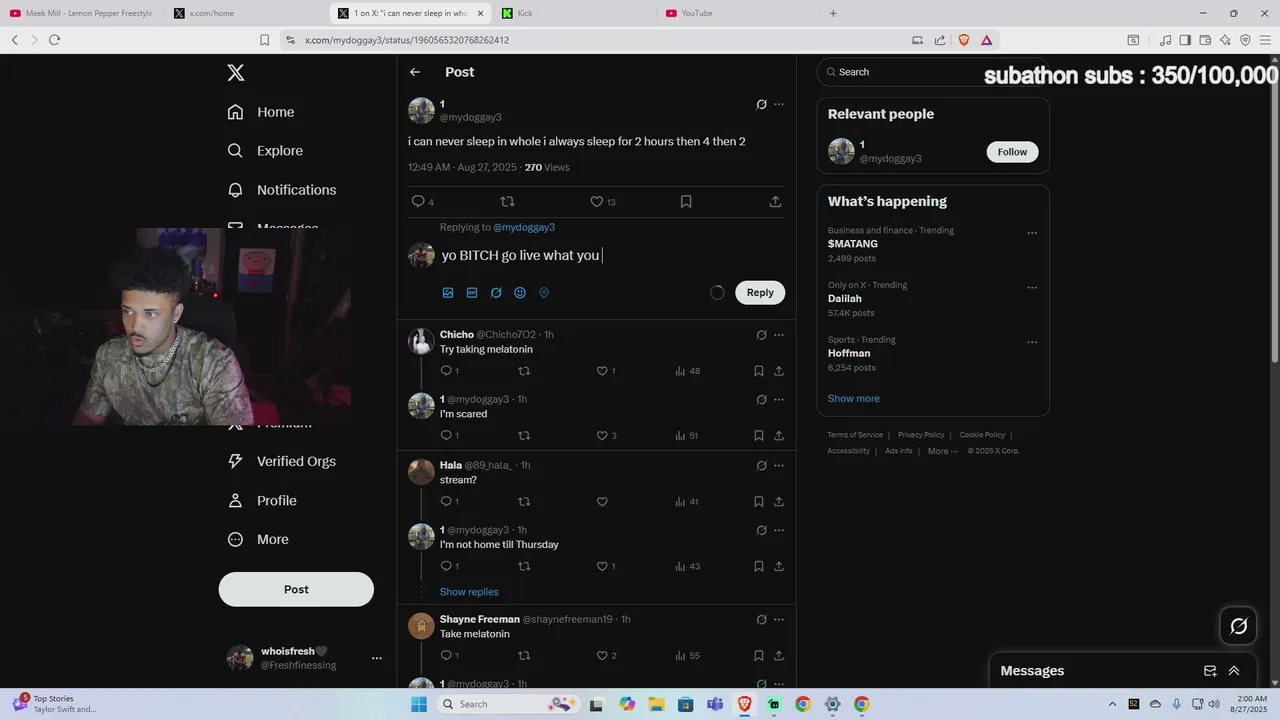Screen dimensions: 1280x720
Task: Open the emoji picker in reply composer
Action: (x=520, y=293)
